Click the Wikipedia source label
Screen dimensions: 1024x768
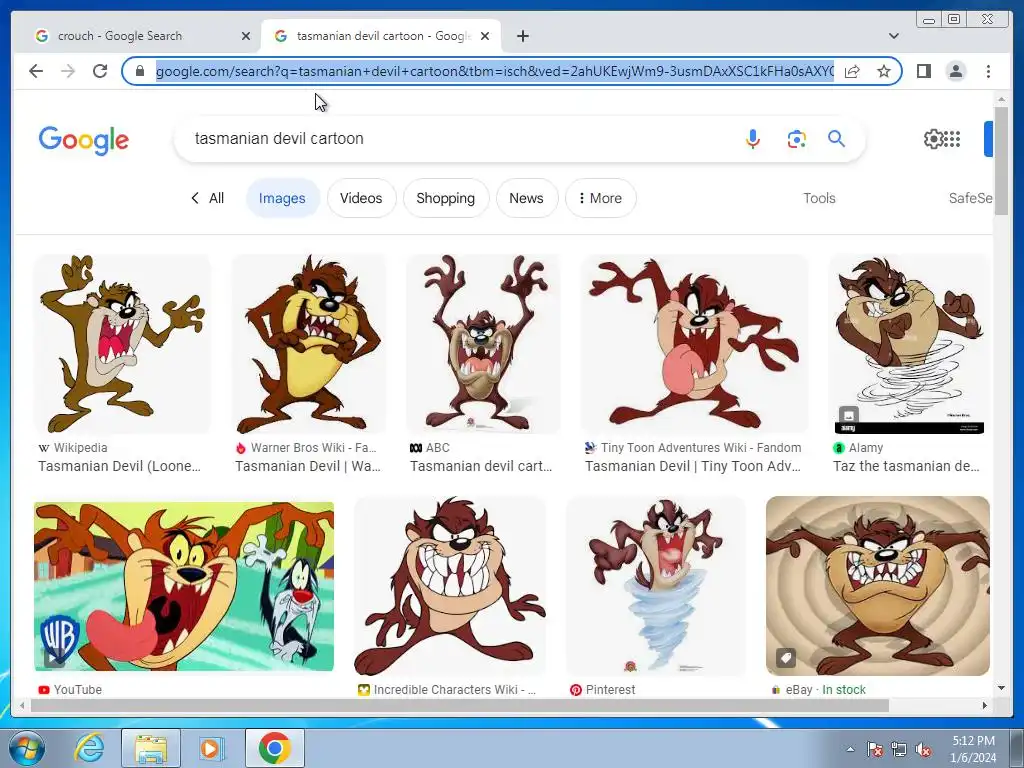[73, 448]
